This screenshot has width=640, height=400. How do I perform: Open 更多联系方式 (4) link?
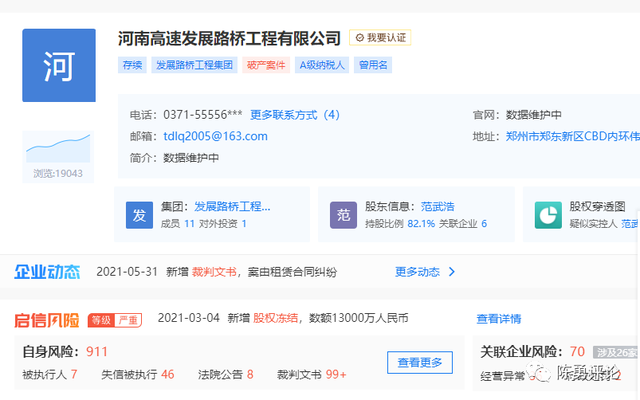click(295, 115)
